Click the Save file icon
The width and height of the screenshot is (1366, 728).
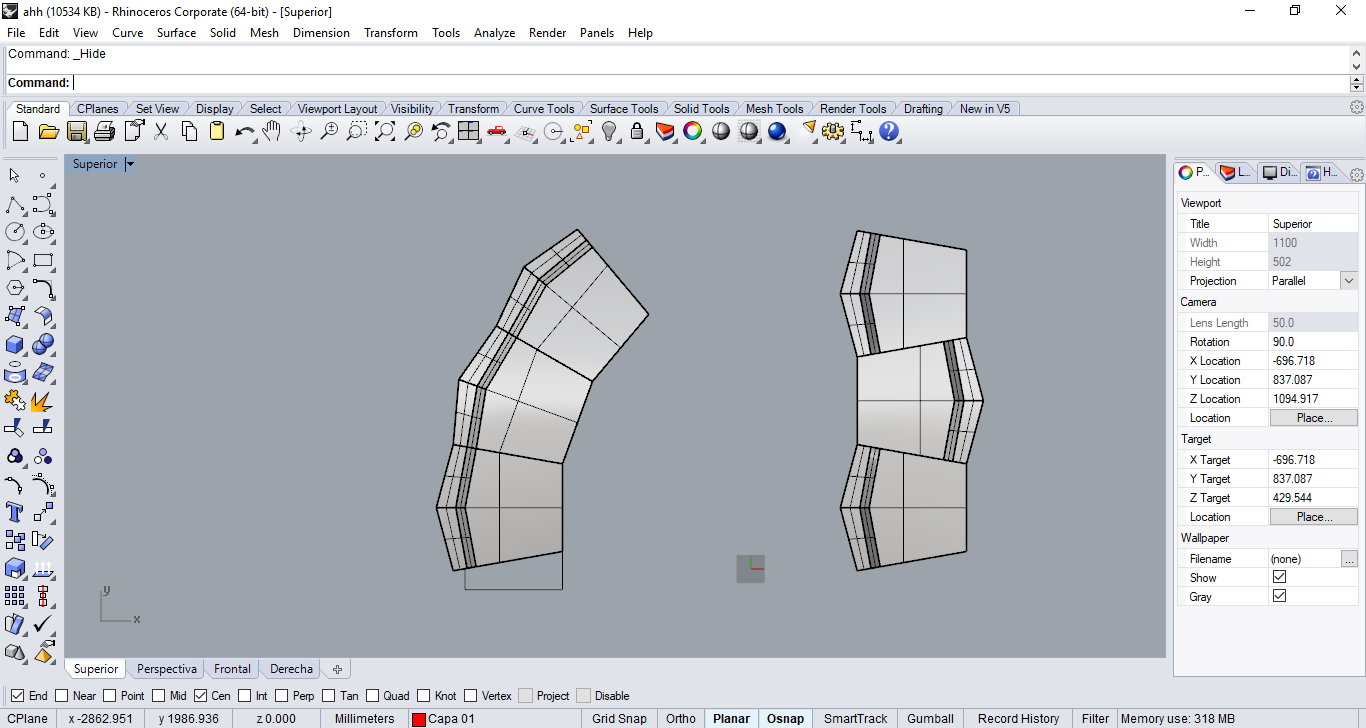point(77,131)
